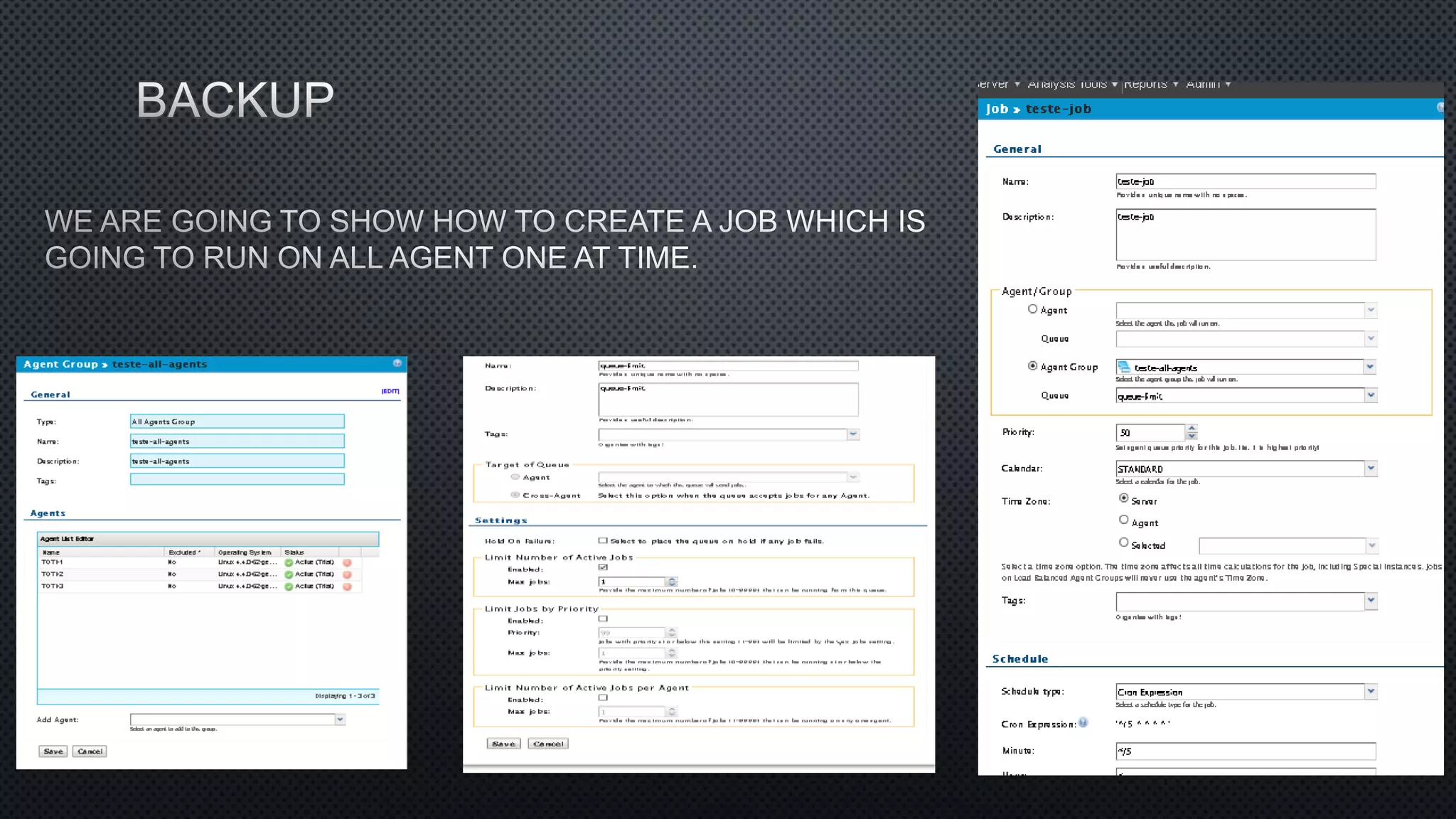This screenshot has height=819, width=1456.
Task: Select Agent radio in Job Agent/Group
Action: (x=1032, y=309)
